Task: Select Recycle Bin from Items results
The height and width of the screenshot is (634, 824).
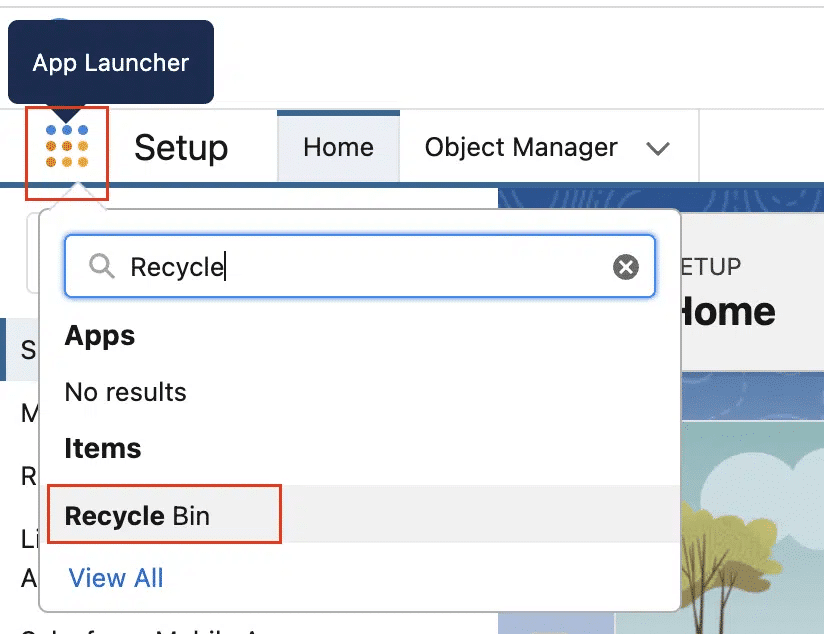Action: 138,515
